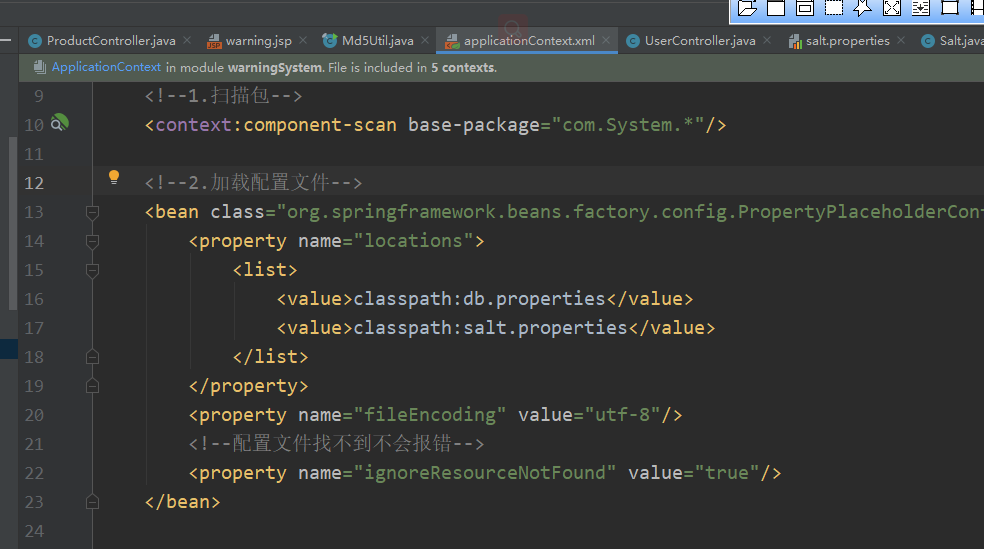Click the scrolling window capture icon
The height and width of the screenshot is (549, 984).
point(921,8)
